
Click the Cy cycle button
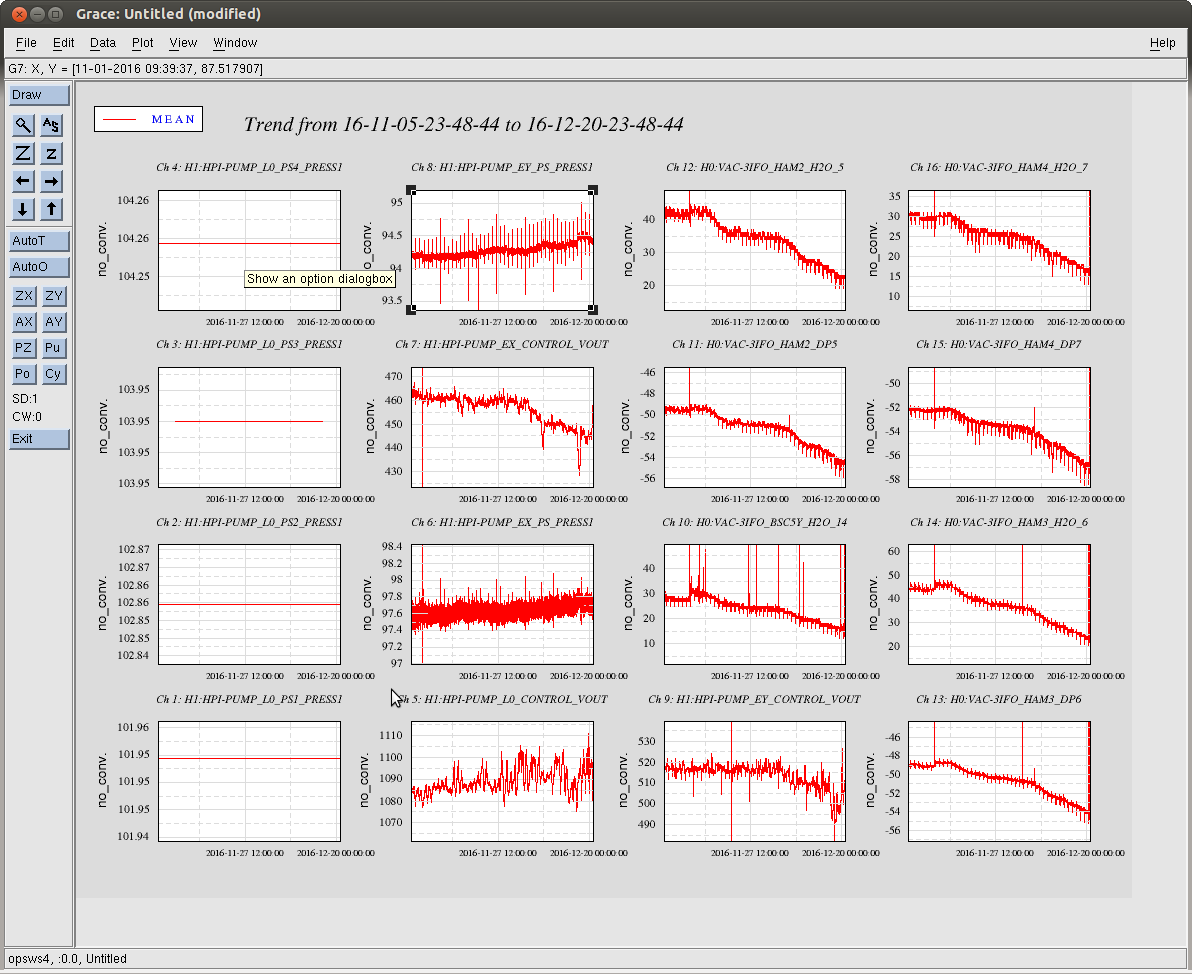53,373
